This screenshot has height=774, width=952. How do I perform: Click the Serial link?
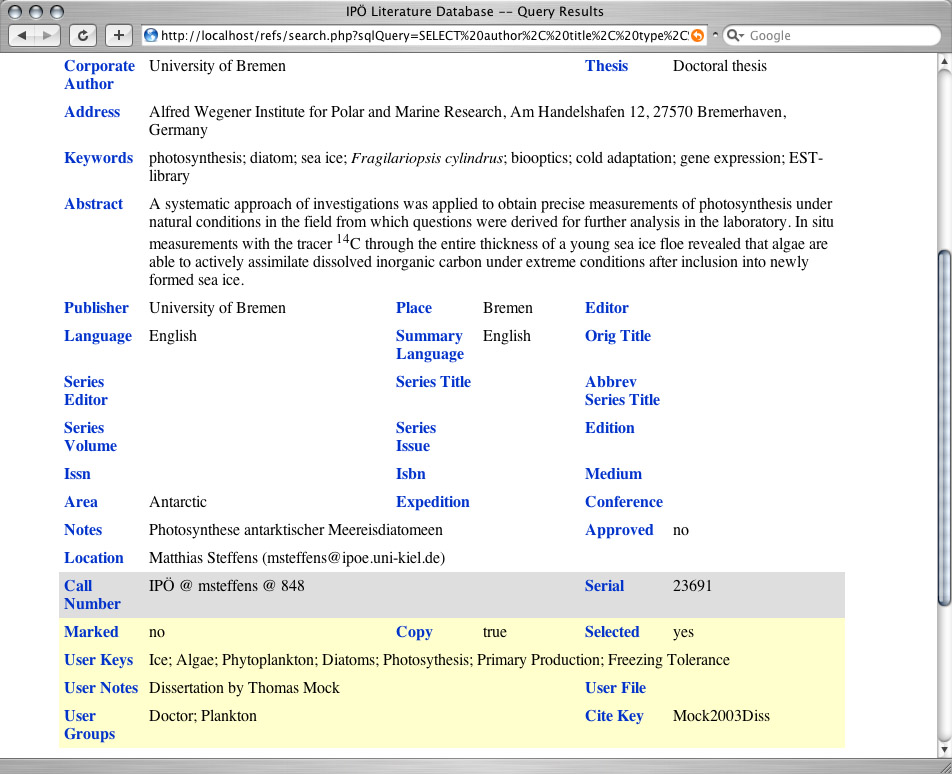(x=604, y=586)
